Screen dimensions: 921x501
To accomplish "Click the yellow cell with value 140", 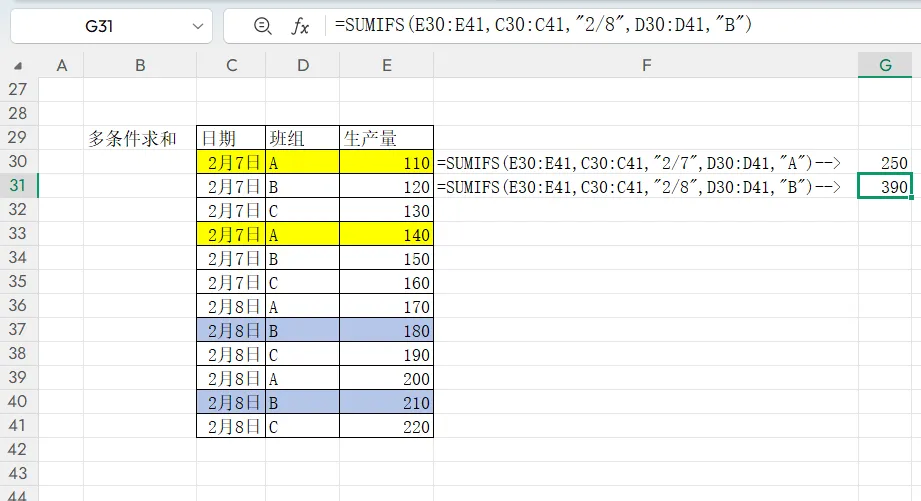I will tap(386, 234).
